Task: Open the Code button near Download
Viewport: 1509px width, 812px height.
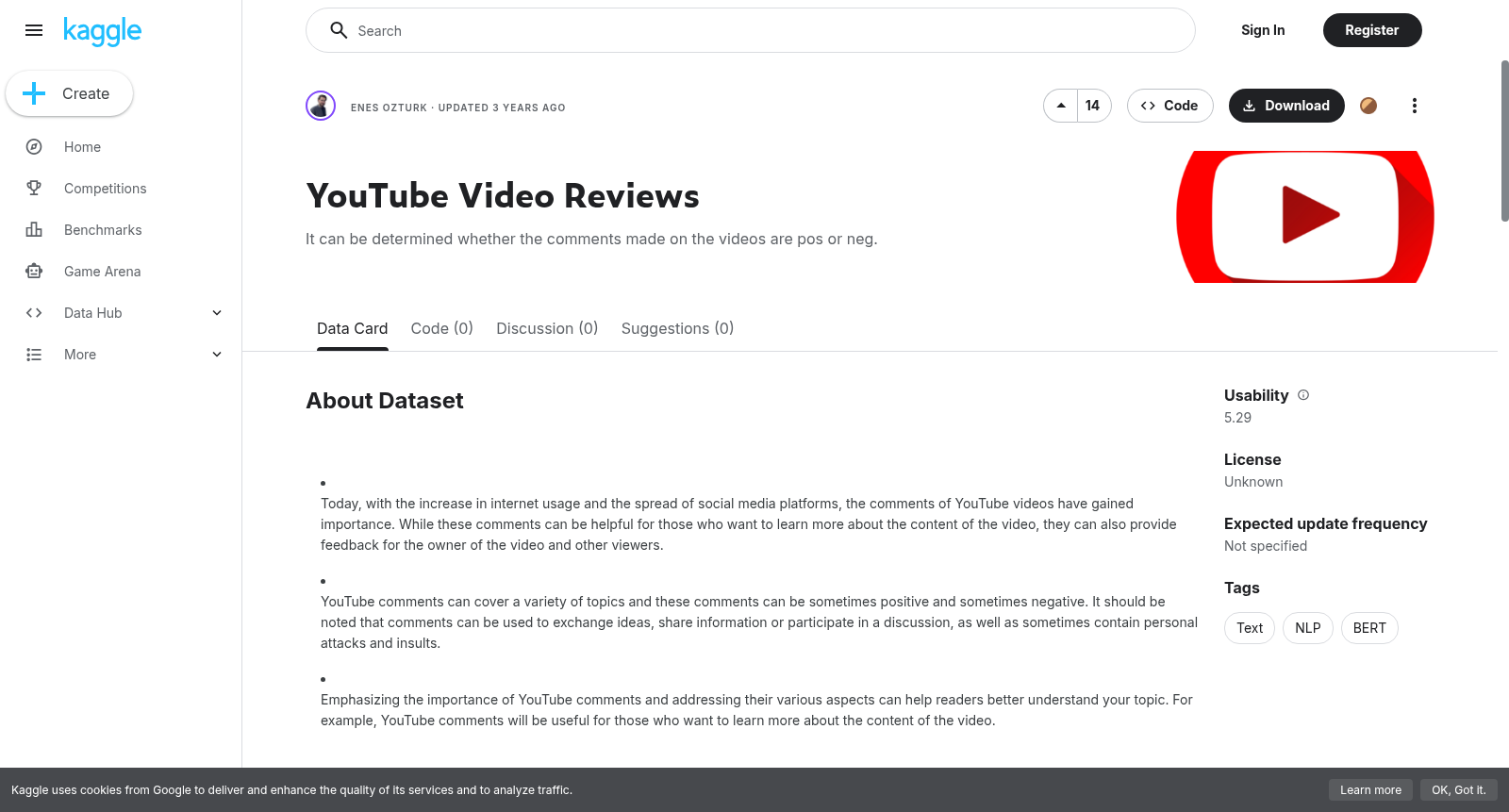Action: click(1169, 106)
